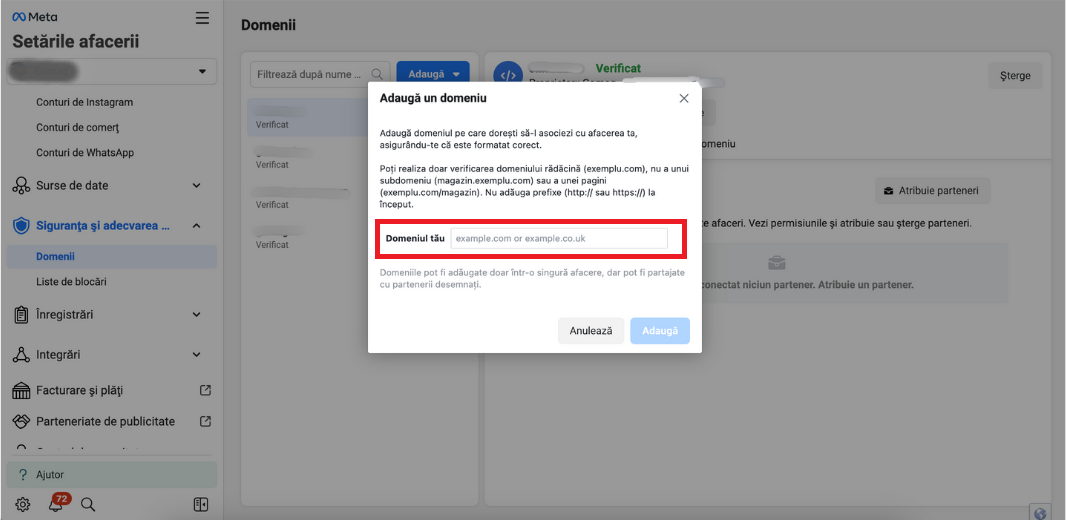Close the Adaugă un domeniu dialog
Viewport: 1066px width, 520px height.
(x=684, y=98)
